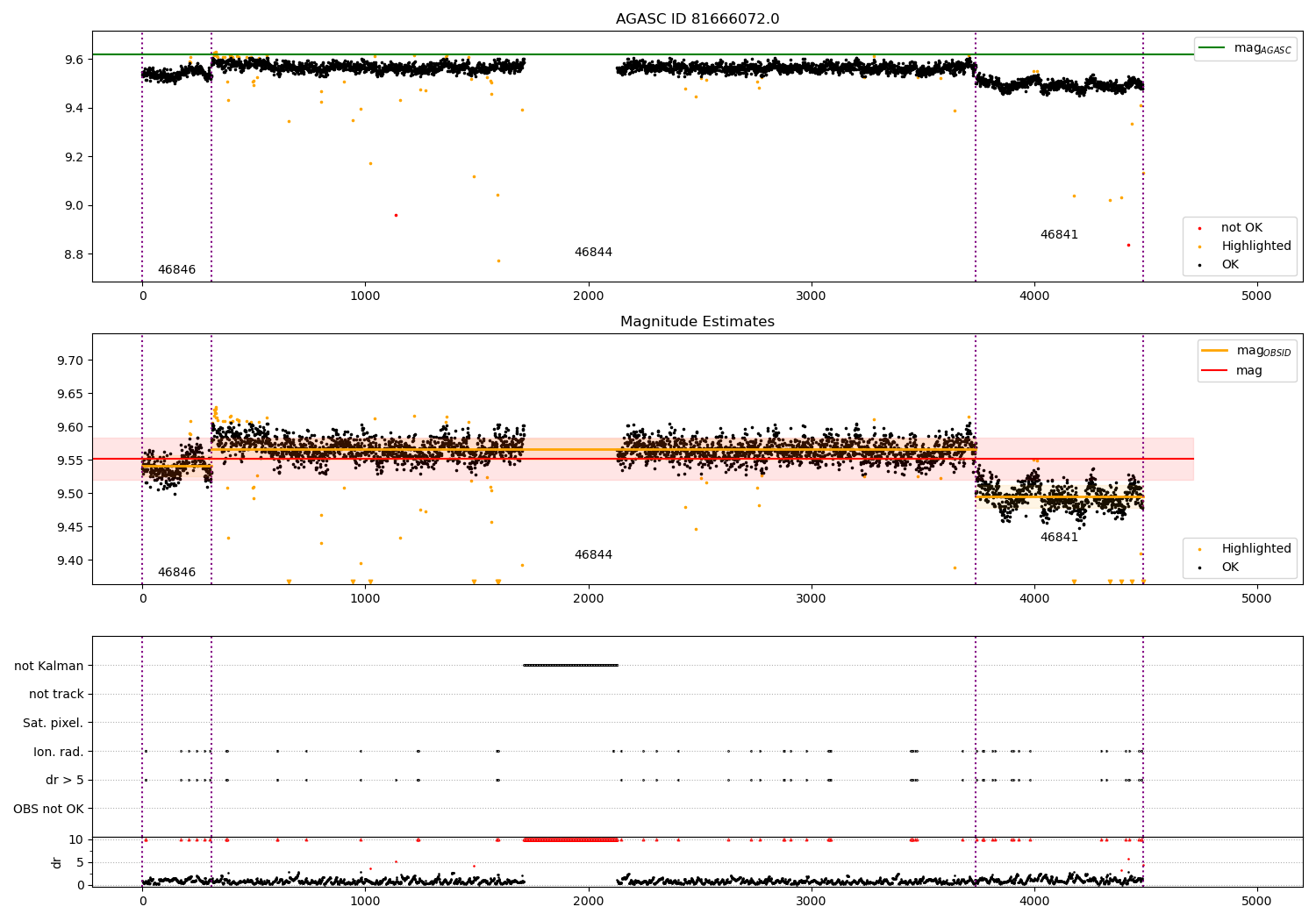
Task: Click the 'Magnitude Estimates' plot title
Action: (x=697, y=322)
